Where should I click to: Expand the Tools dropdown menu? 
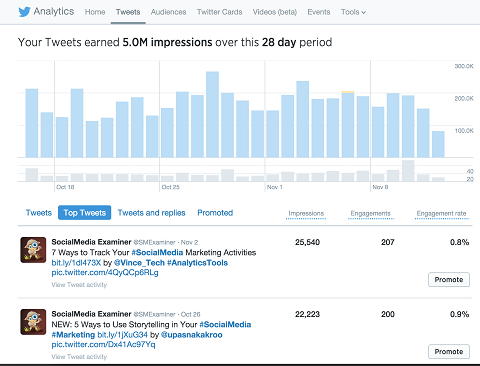[x=353, y=12]
